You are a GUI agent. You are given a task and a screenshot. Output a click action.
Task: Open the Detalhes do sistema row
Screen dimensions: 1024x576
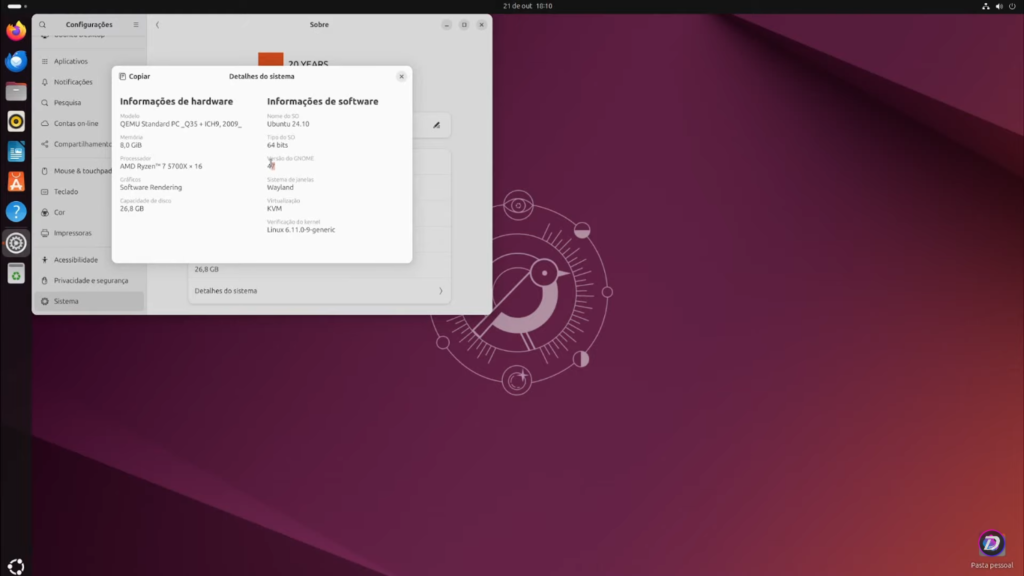coord(319,291)
